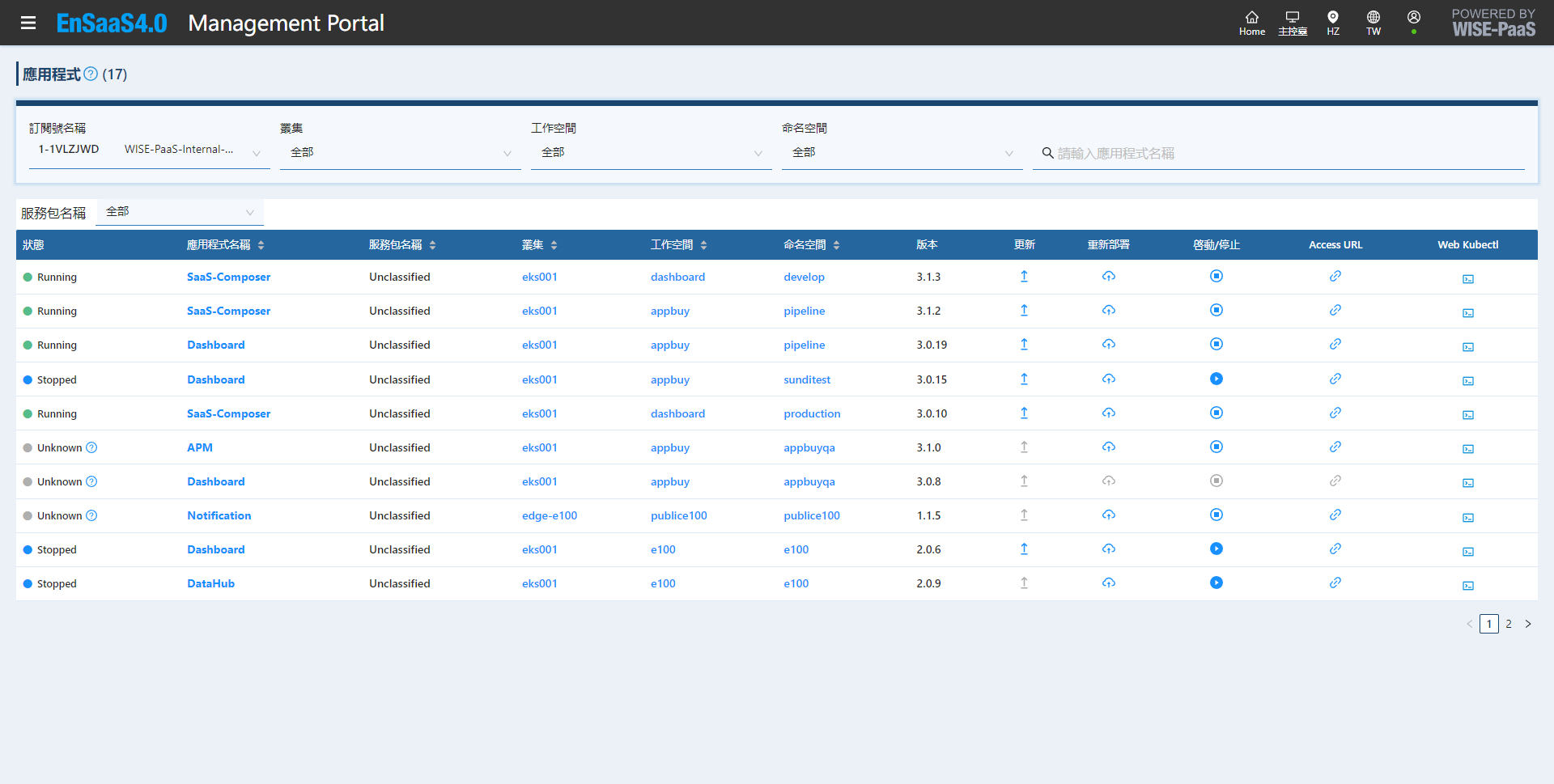Viewport: 1554px width, 784px height.
Task: Stop SaaS-Composer 3.0.10 application
Action: coord(1216,413)
